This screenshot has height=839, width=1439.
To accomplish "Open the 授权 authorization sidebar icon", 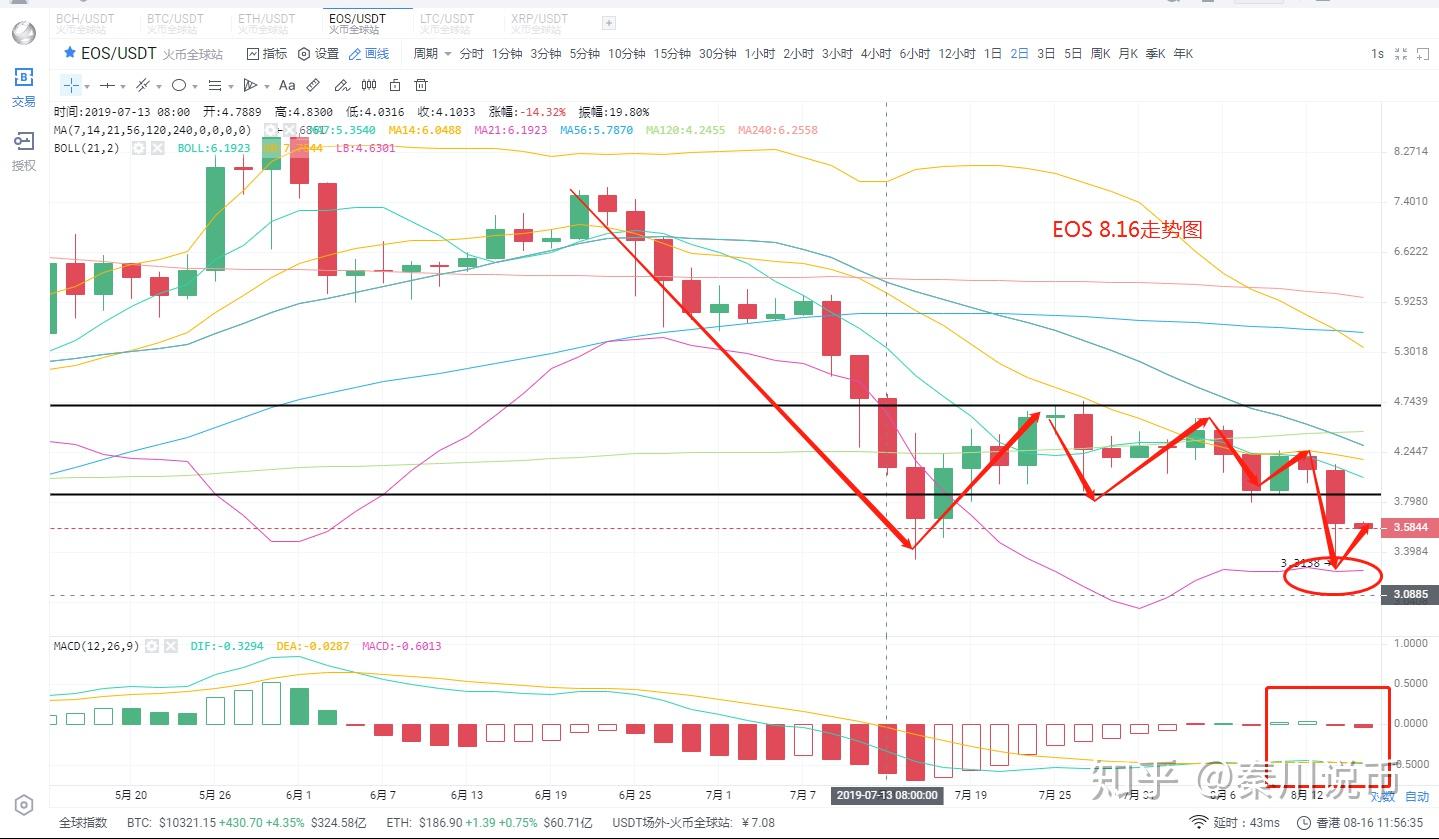I will (23, 151).
